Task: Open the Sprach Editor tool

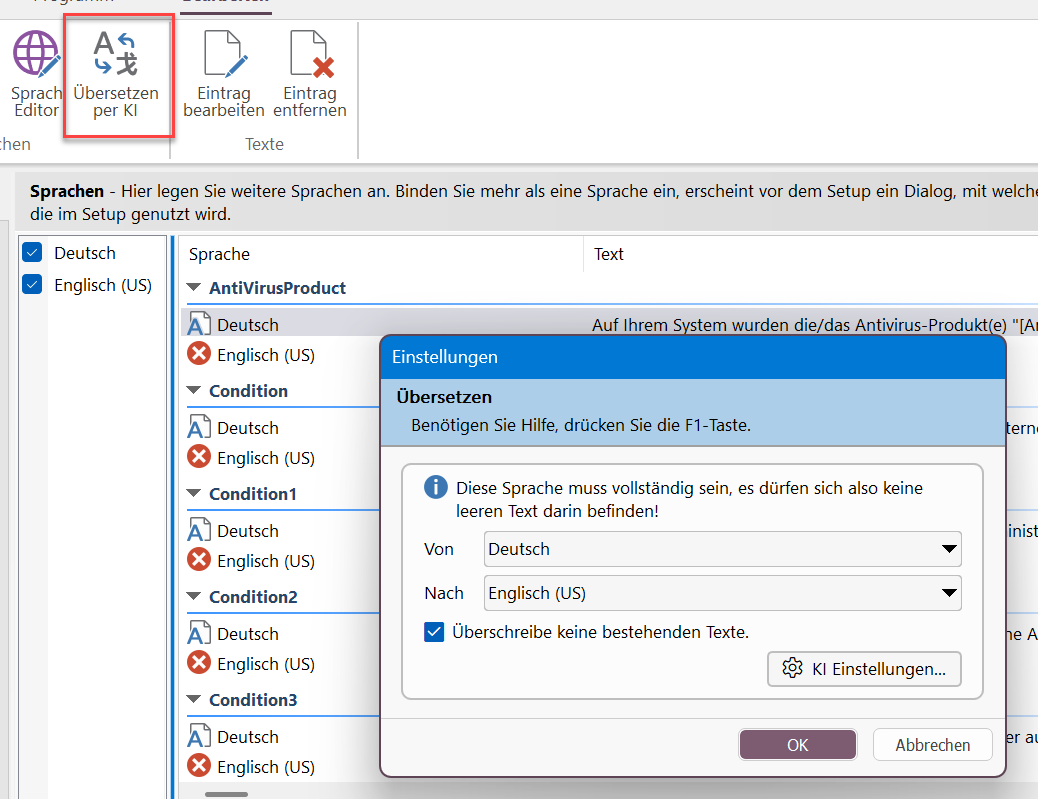Action: 36,74
